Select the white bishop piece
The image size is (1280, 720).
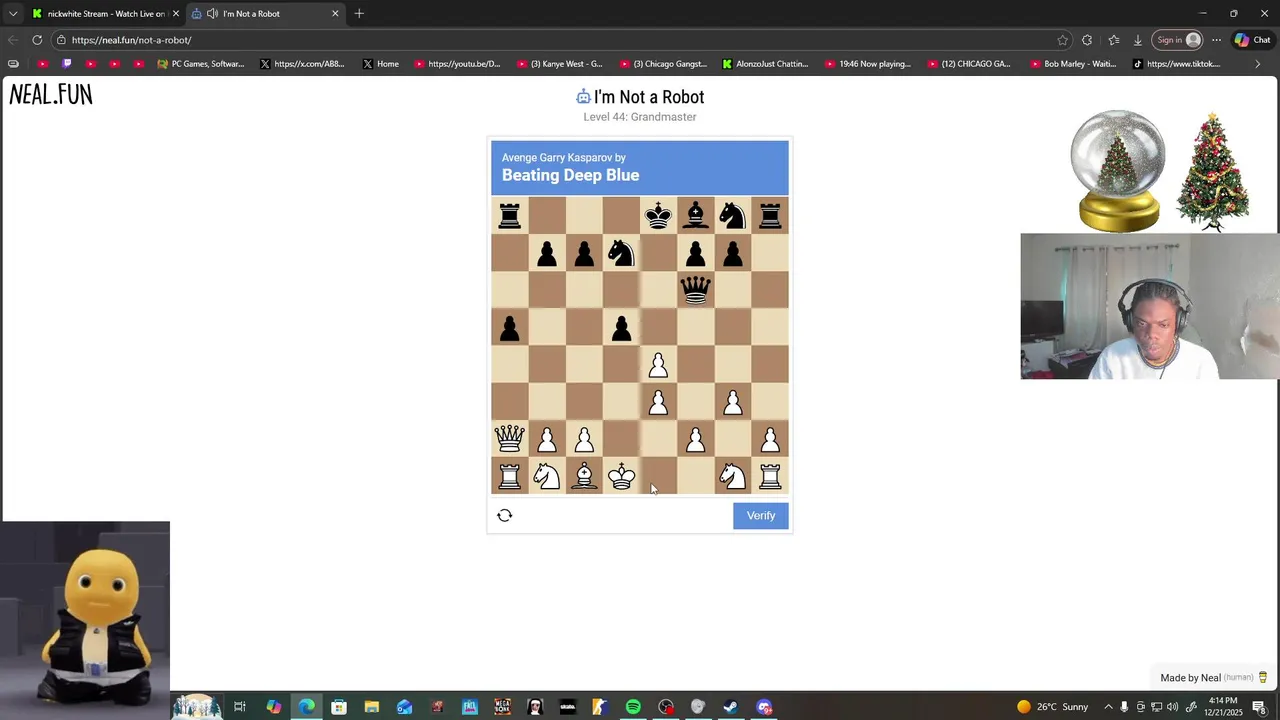click(x=584, y=476)
